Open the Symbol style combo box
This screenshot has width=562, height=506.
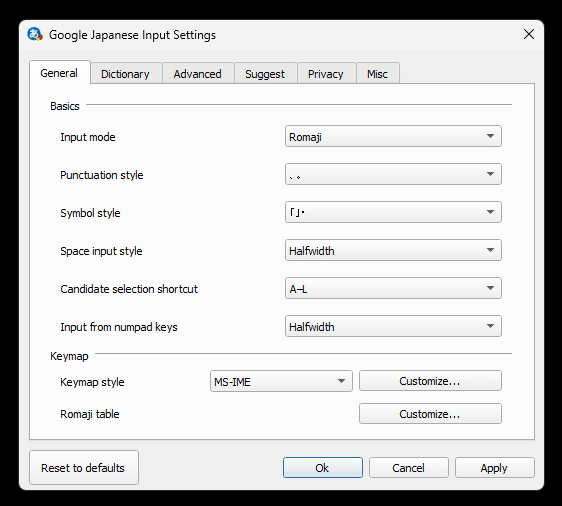(393, 212)
